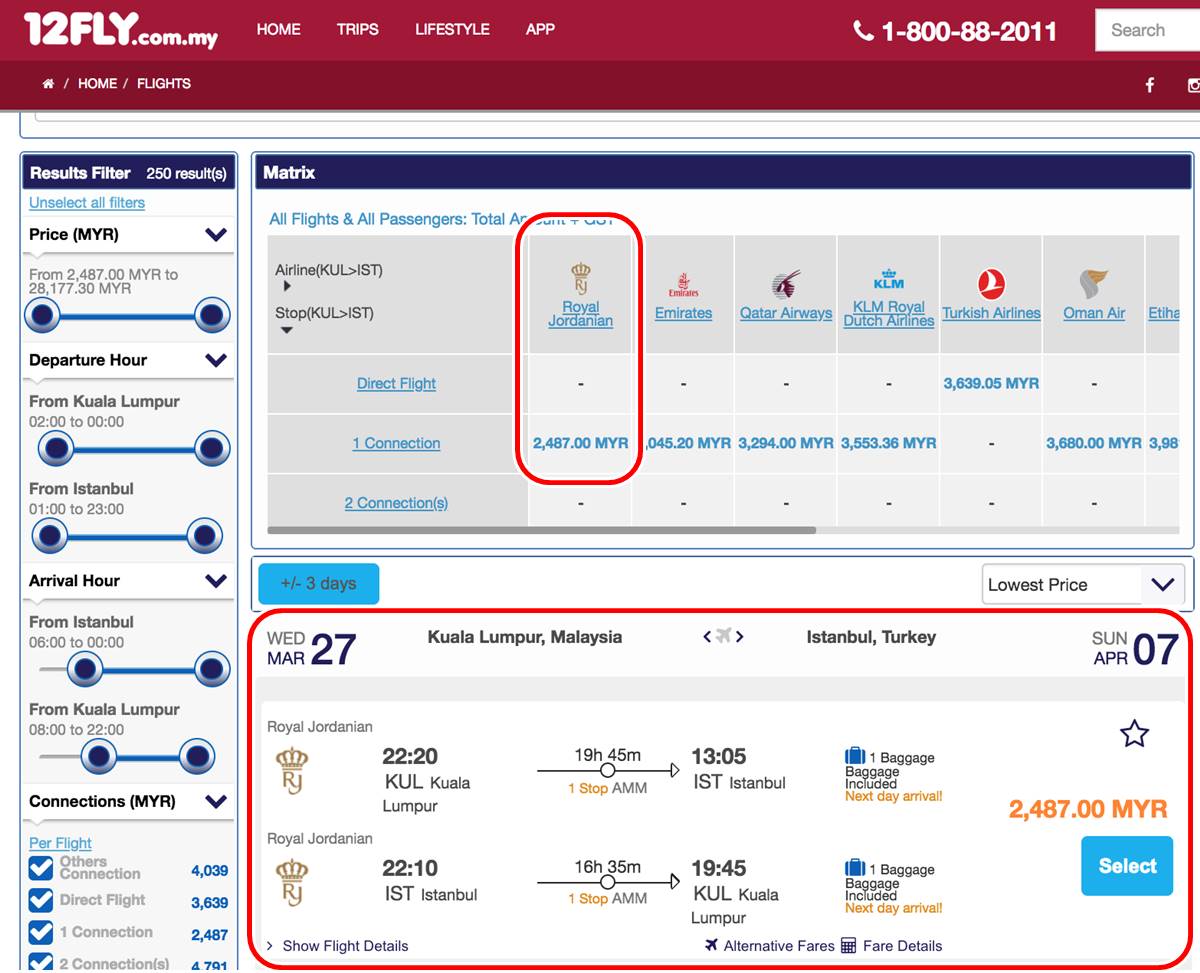Click the Per Flight link

(x=60, y=843)
